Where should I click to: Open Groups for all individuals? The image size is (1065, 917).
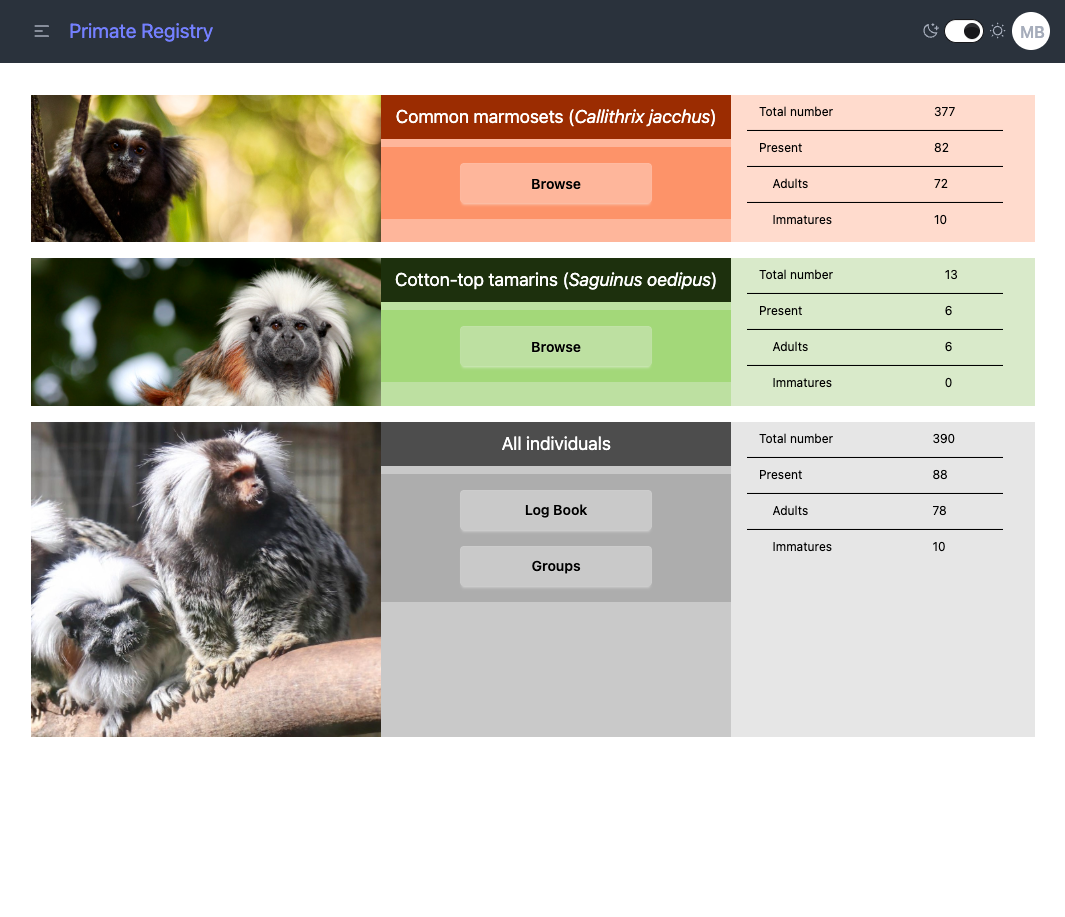[555, 566]
